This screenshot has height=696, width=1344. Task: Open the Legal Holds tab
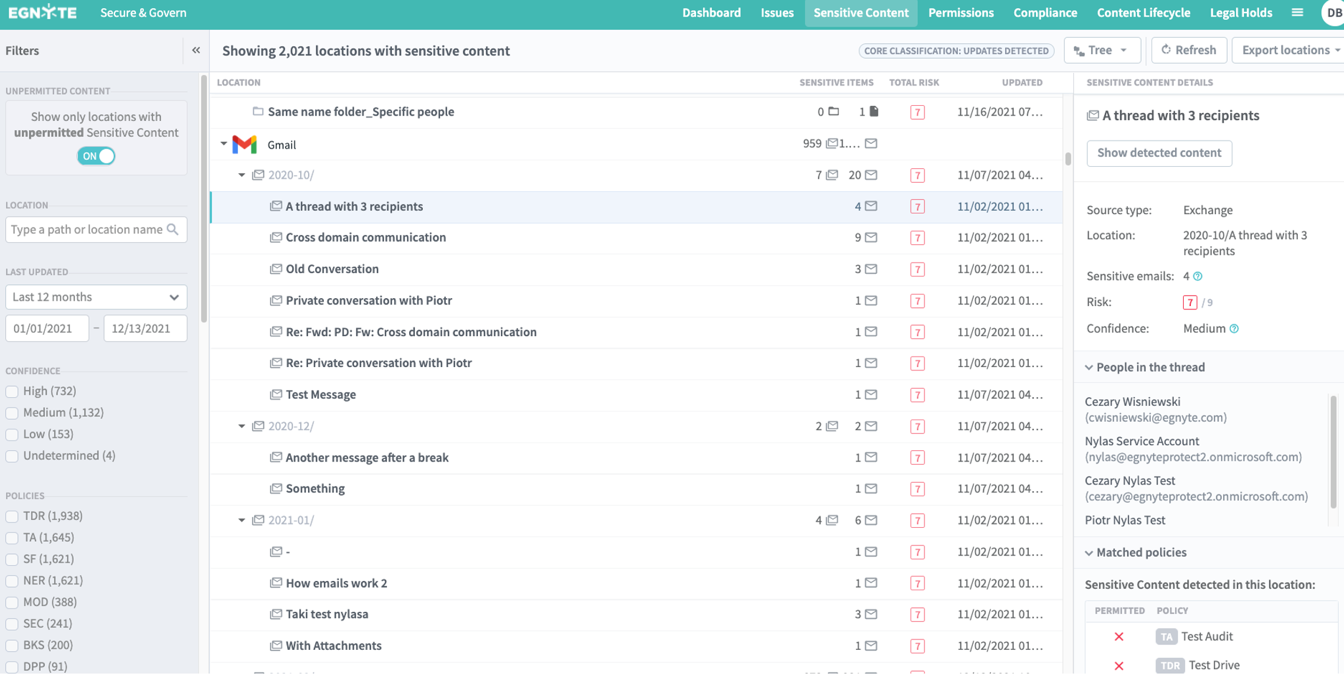(1240, 13)
